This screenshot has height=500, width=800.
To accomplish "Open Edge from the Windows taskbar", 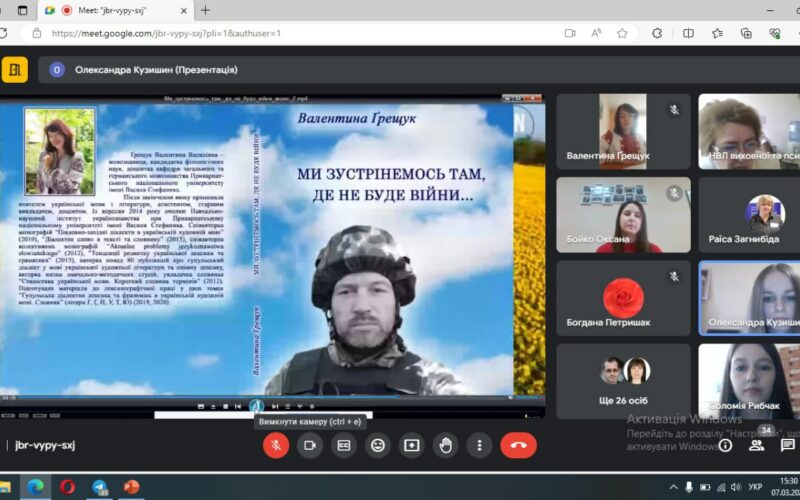I will (35, 487).
